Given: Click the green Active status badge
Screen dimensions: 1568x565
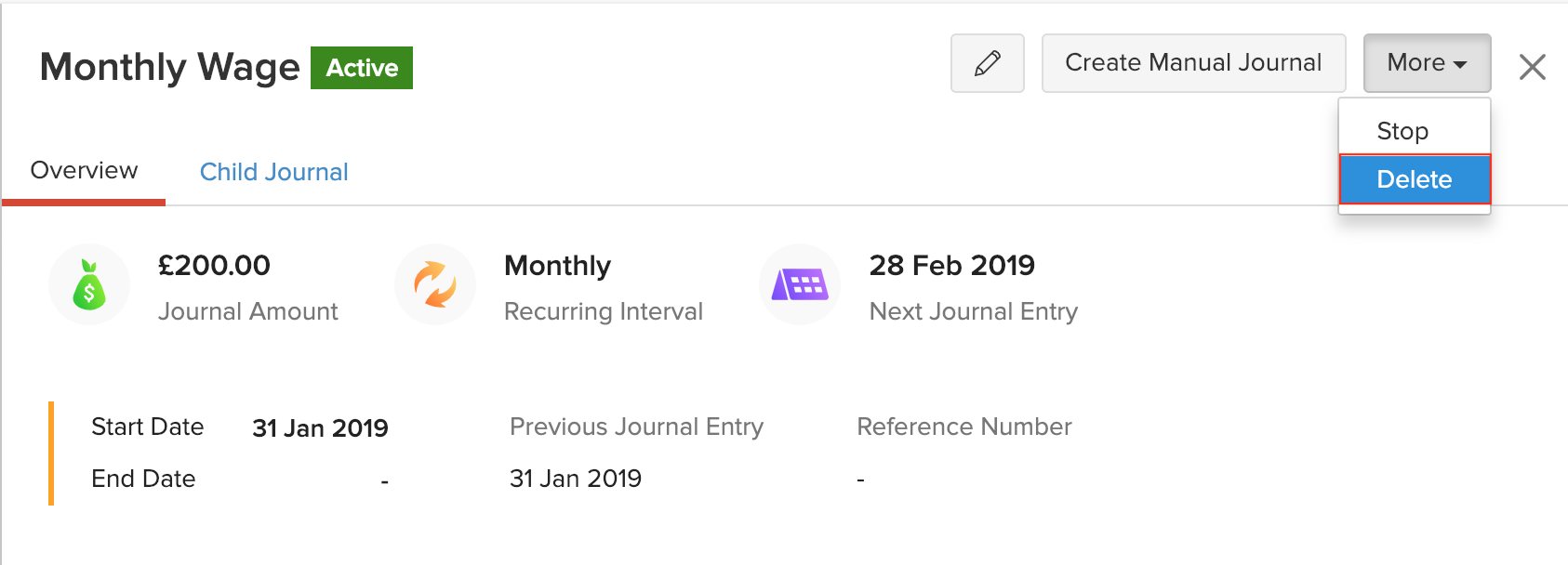Looking at the screenshot, I should [362, 68].
